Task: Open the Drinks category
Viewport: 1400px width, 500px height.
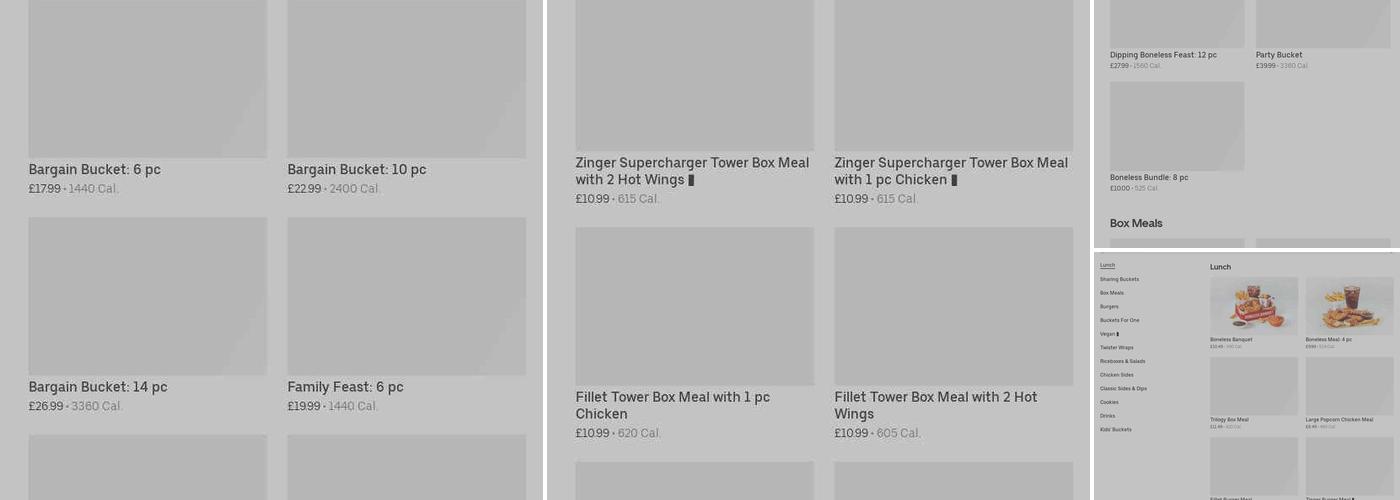Action: 1107,416
